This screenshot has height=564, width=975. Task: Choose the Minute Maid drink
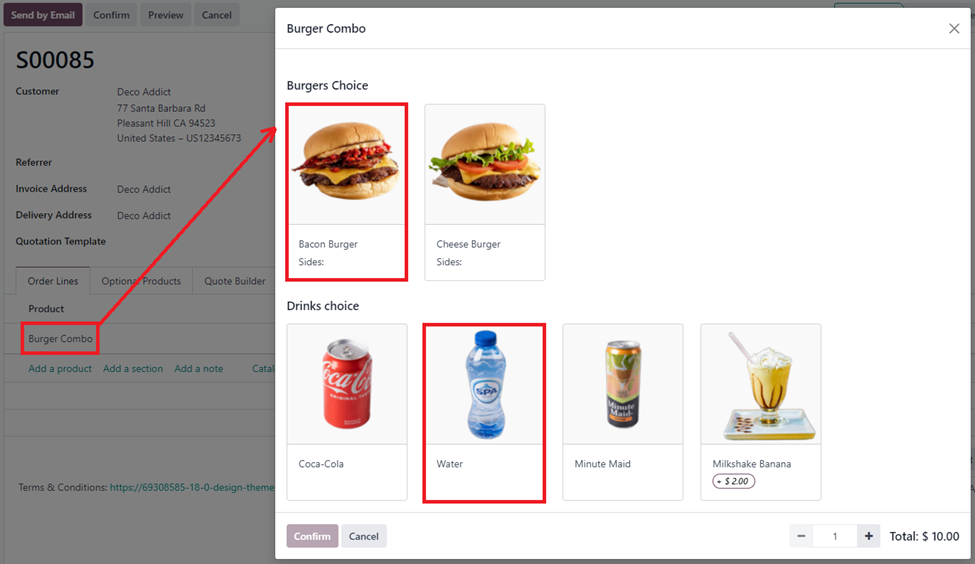tap(622, 412)
